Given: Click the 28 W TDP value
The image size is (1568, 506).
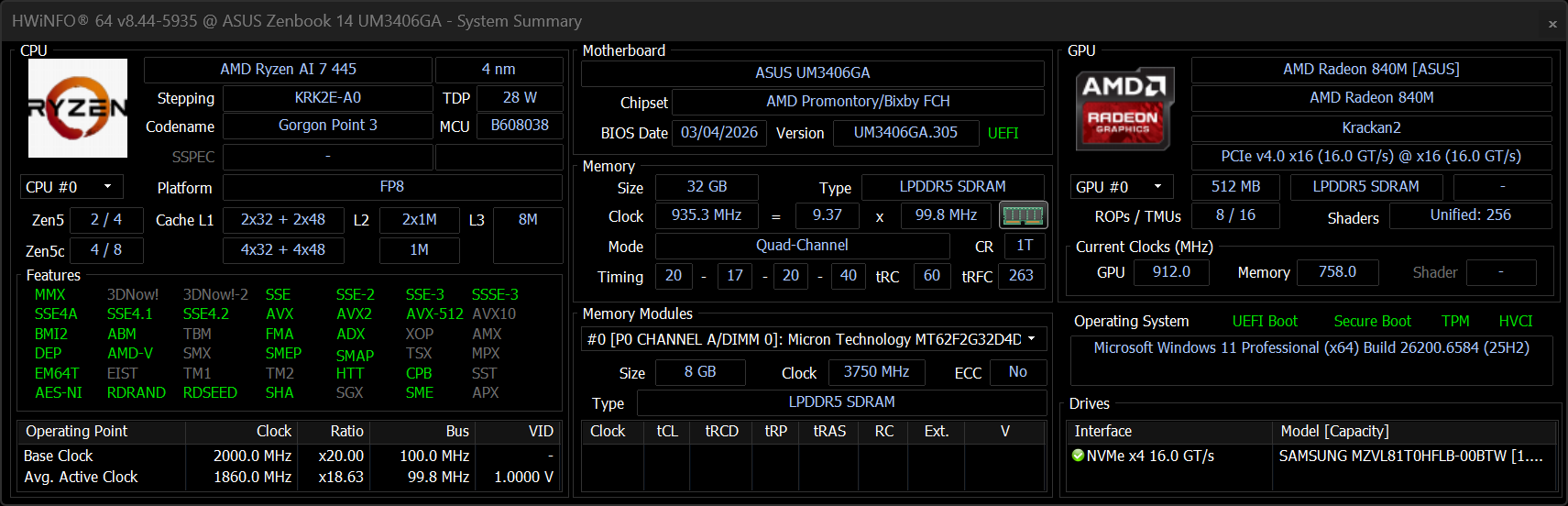Looking at the screenshot, I should click(520, 98).
